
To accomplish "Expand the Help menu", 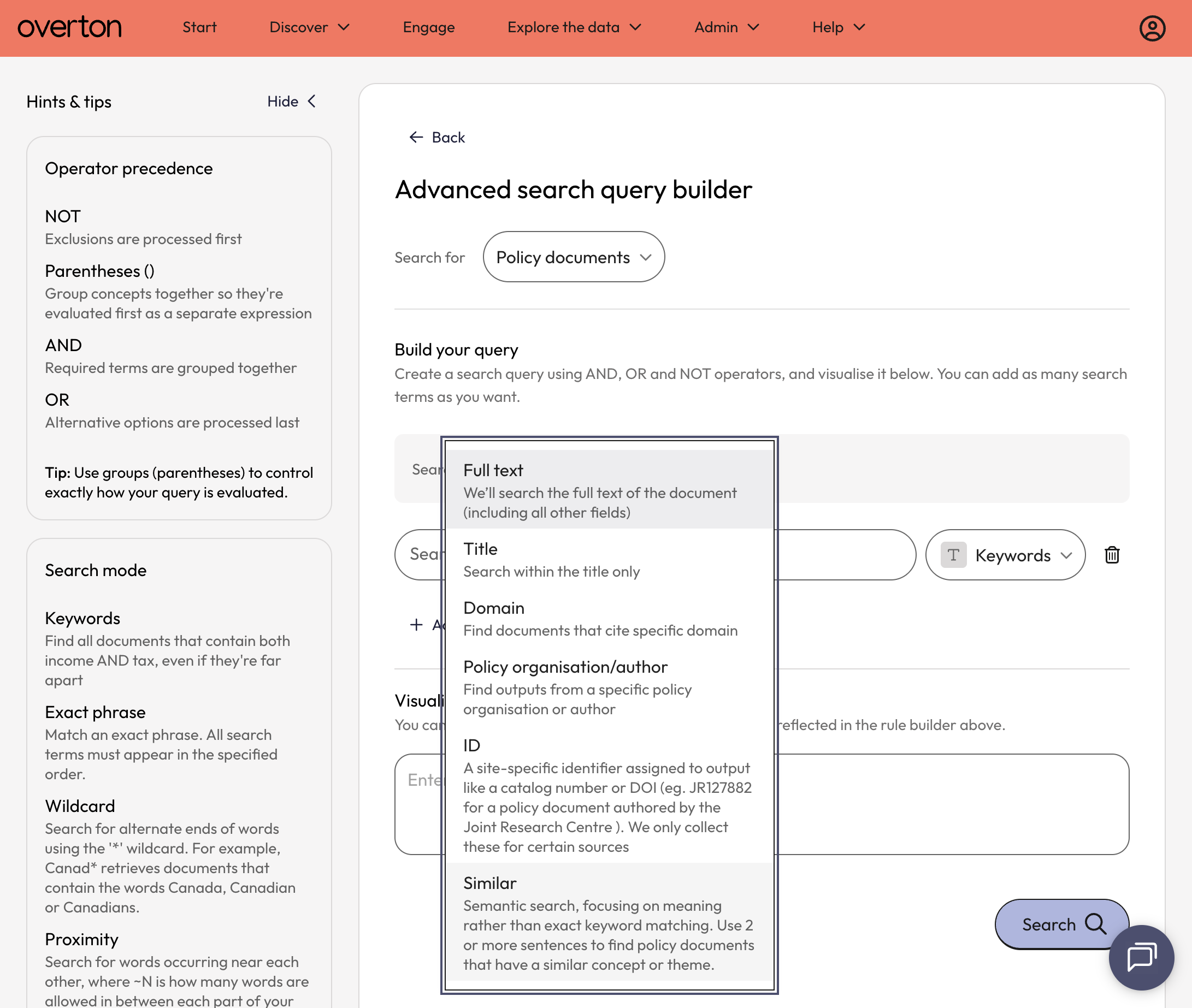I will click(839, 27).
